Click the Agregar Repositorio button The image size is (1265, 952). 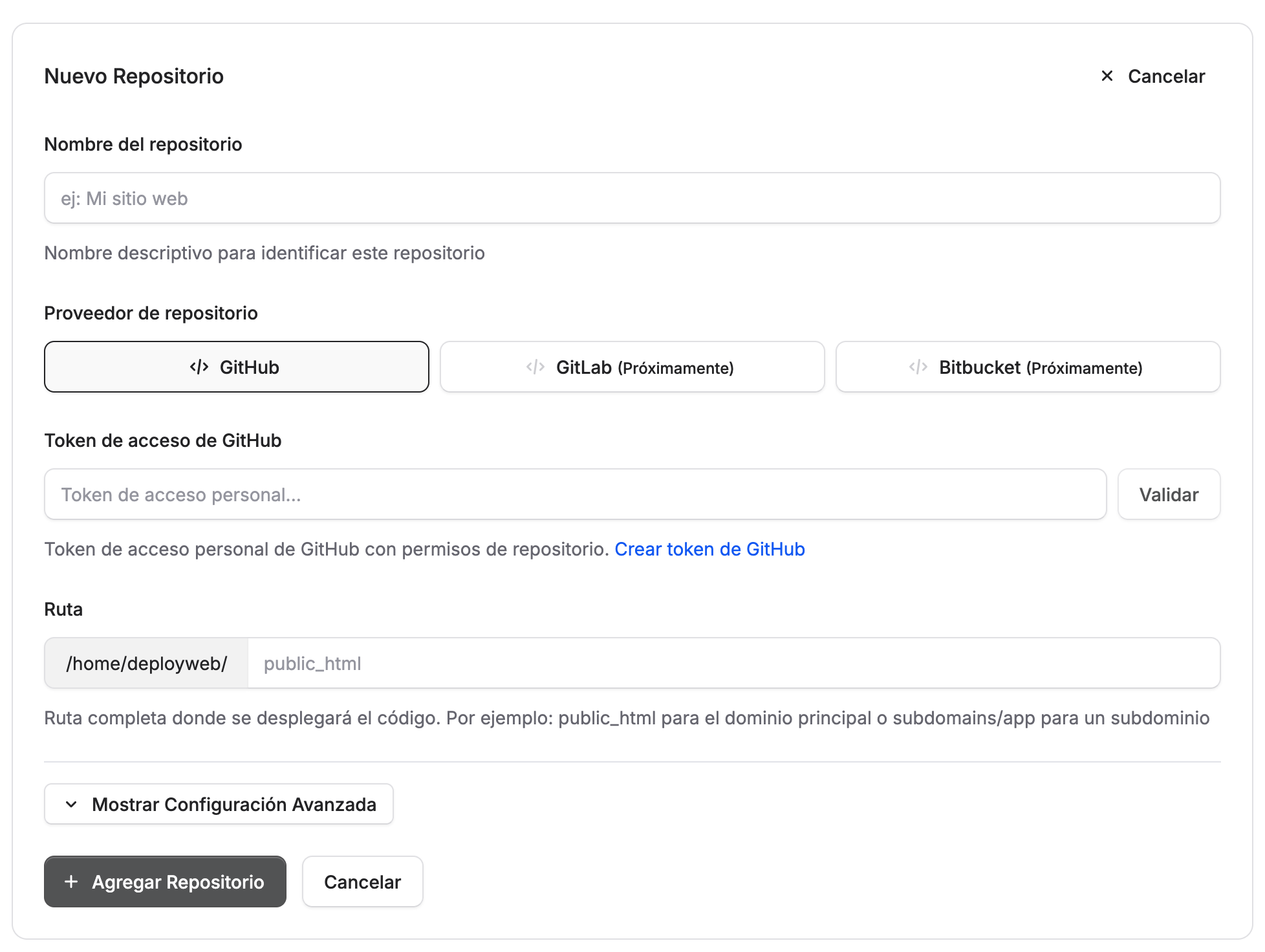[x=165, y=882]
